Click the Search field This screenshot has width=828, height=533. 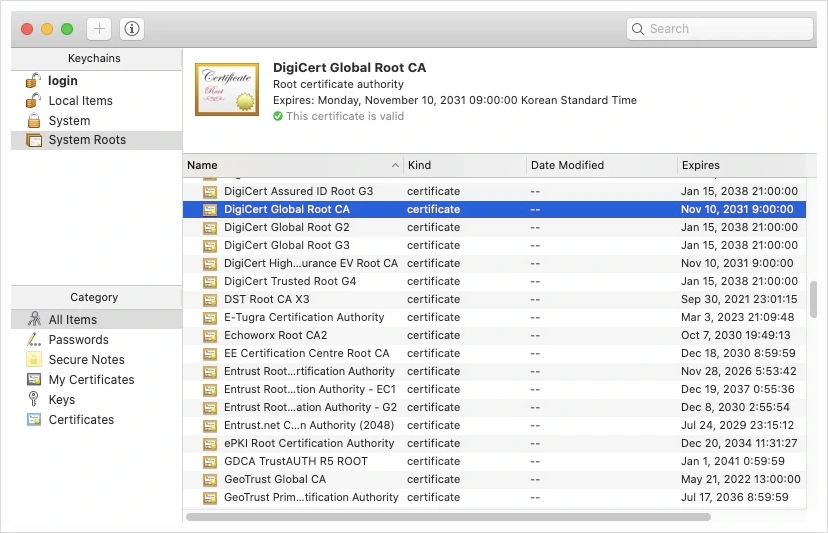point(720,29)
